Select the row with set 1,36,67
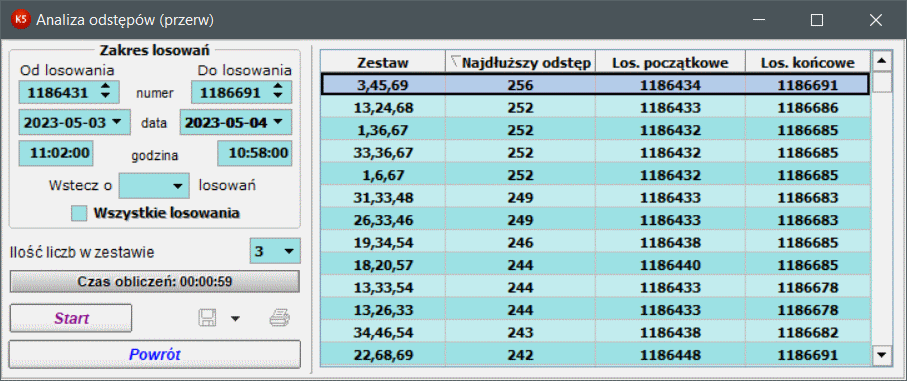Screen dimensions: 907x381 click(x=595, y=130)
